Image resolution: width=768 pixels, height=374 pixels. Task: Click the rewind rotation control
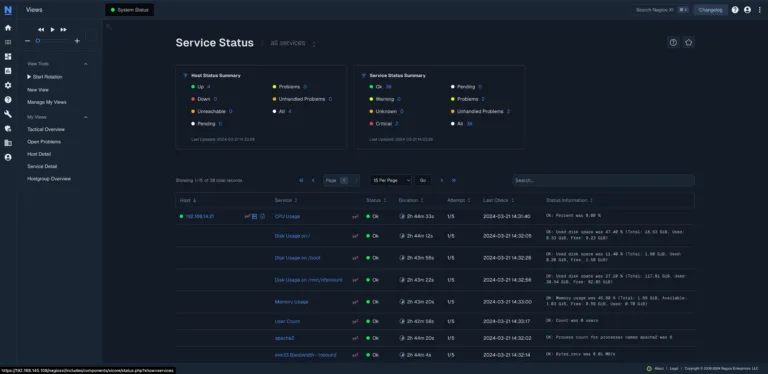[x=41, y=30]
